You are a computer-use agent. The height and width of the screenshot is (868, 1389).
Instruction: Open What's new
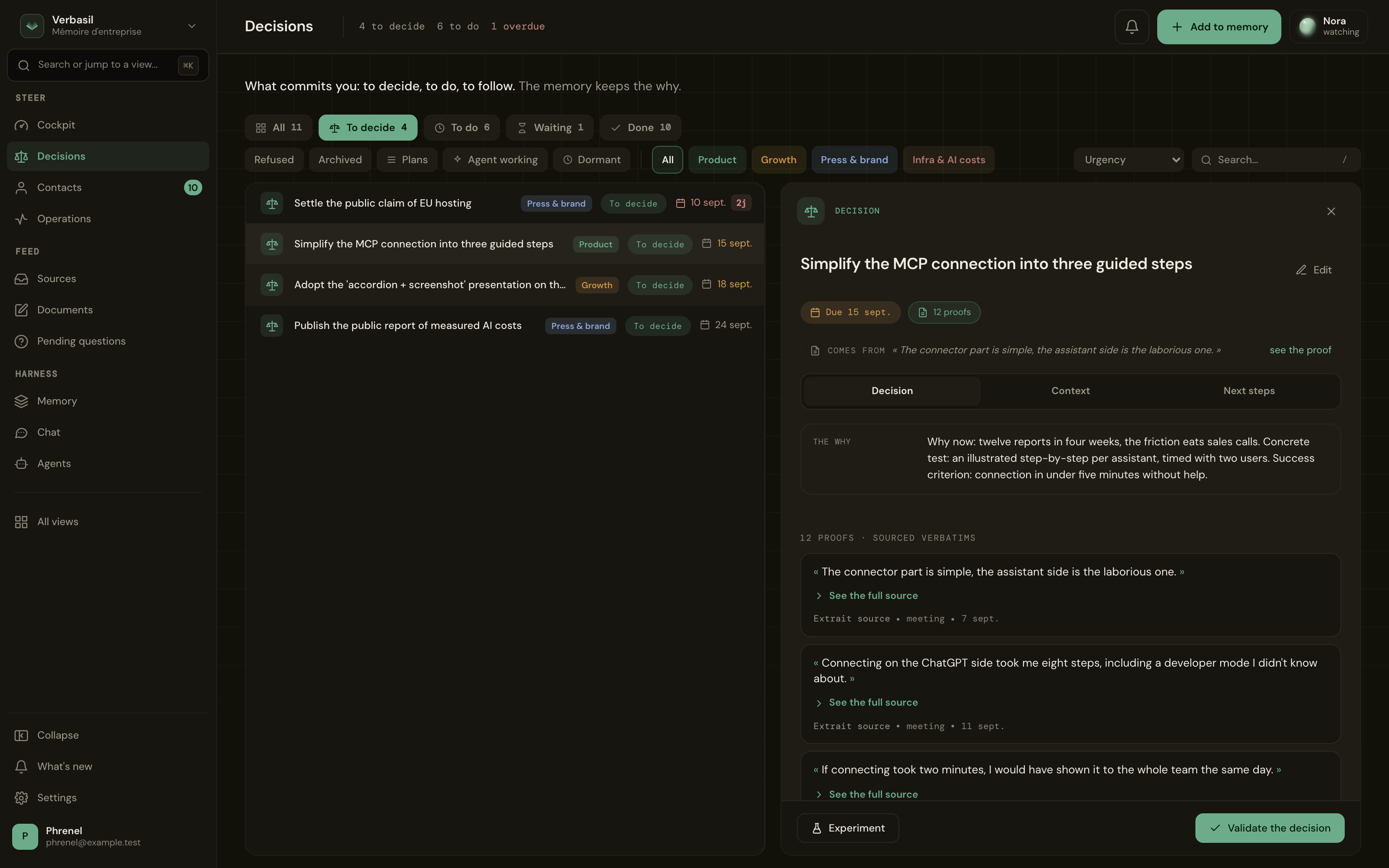point(107,766)
